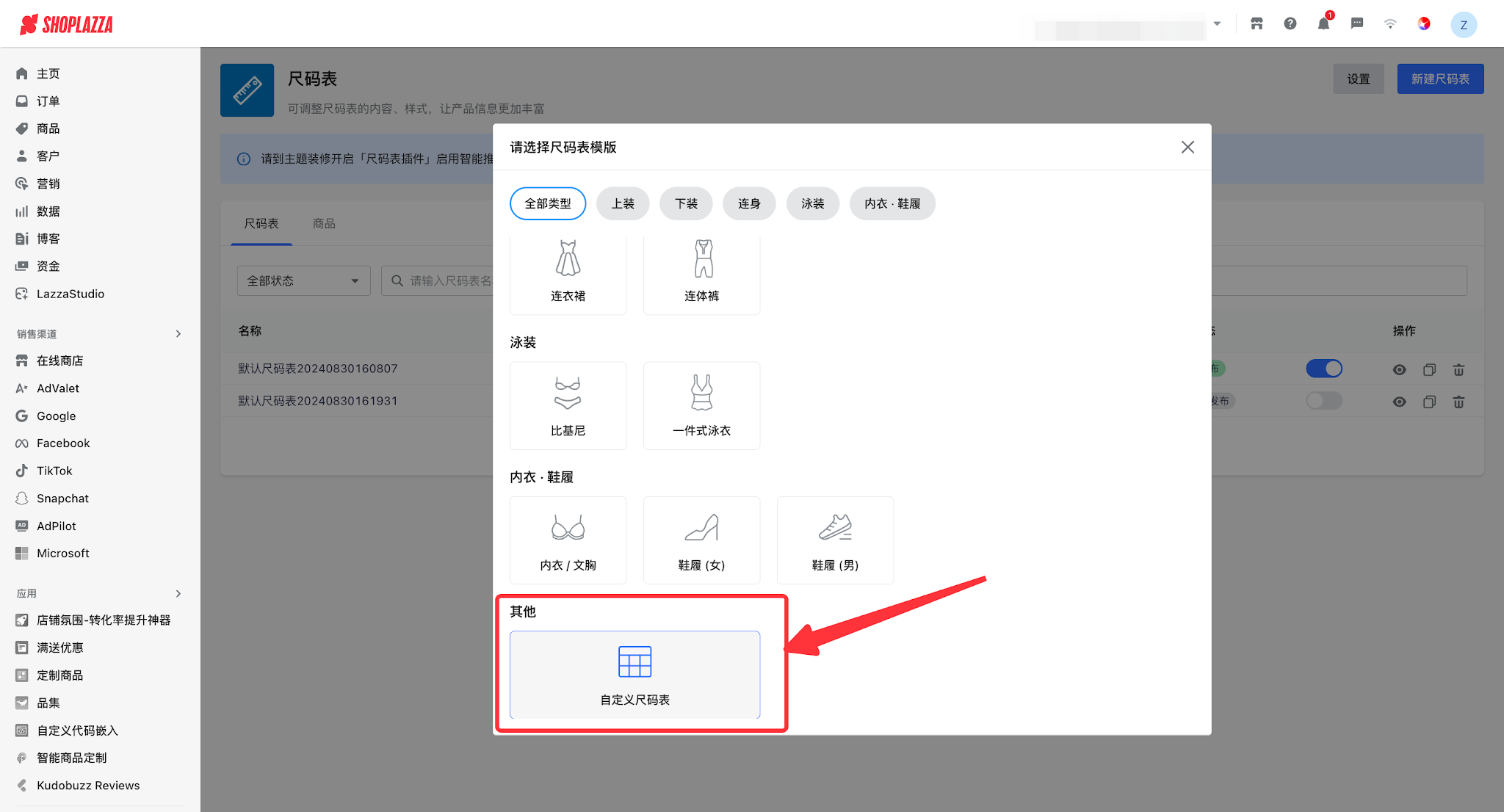Viewport: 1504px width, 812px height.
Task: Filter templates by 下装
Action: click(686, 203)
